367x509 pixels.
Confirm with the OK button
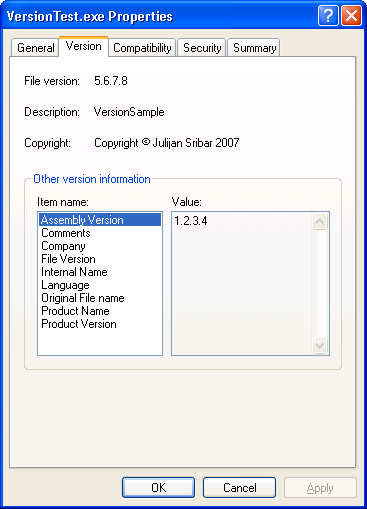(x=158, y=487)
